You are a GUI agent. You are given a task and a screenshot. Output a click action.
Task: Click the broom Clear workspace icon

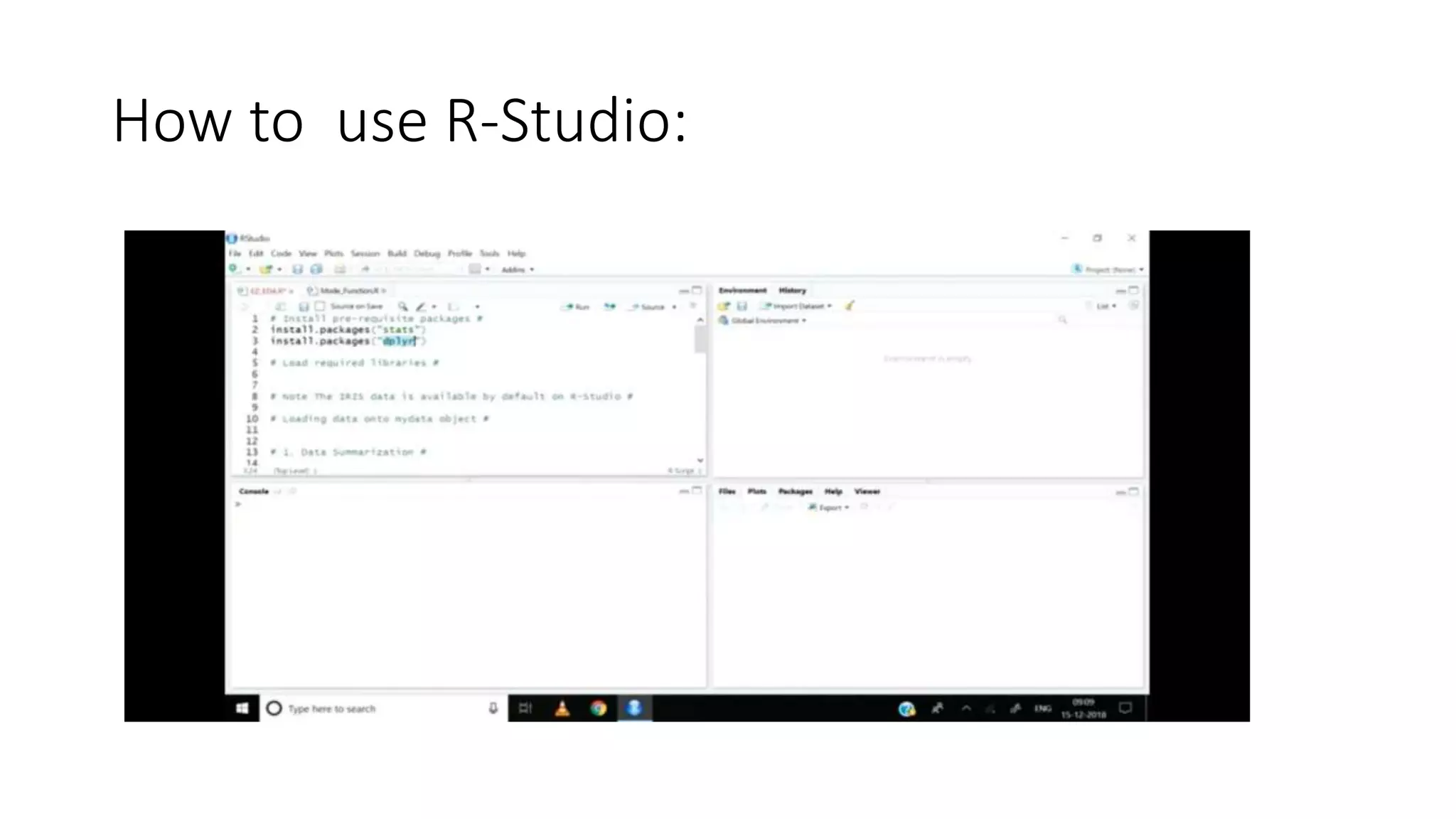pyautogui.click(x=849, y=306)
